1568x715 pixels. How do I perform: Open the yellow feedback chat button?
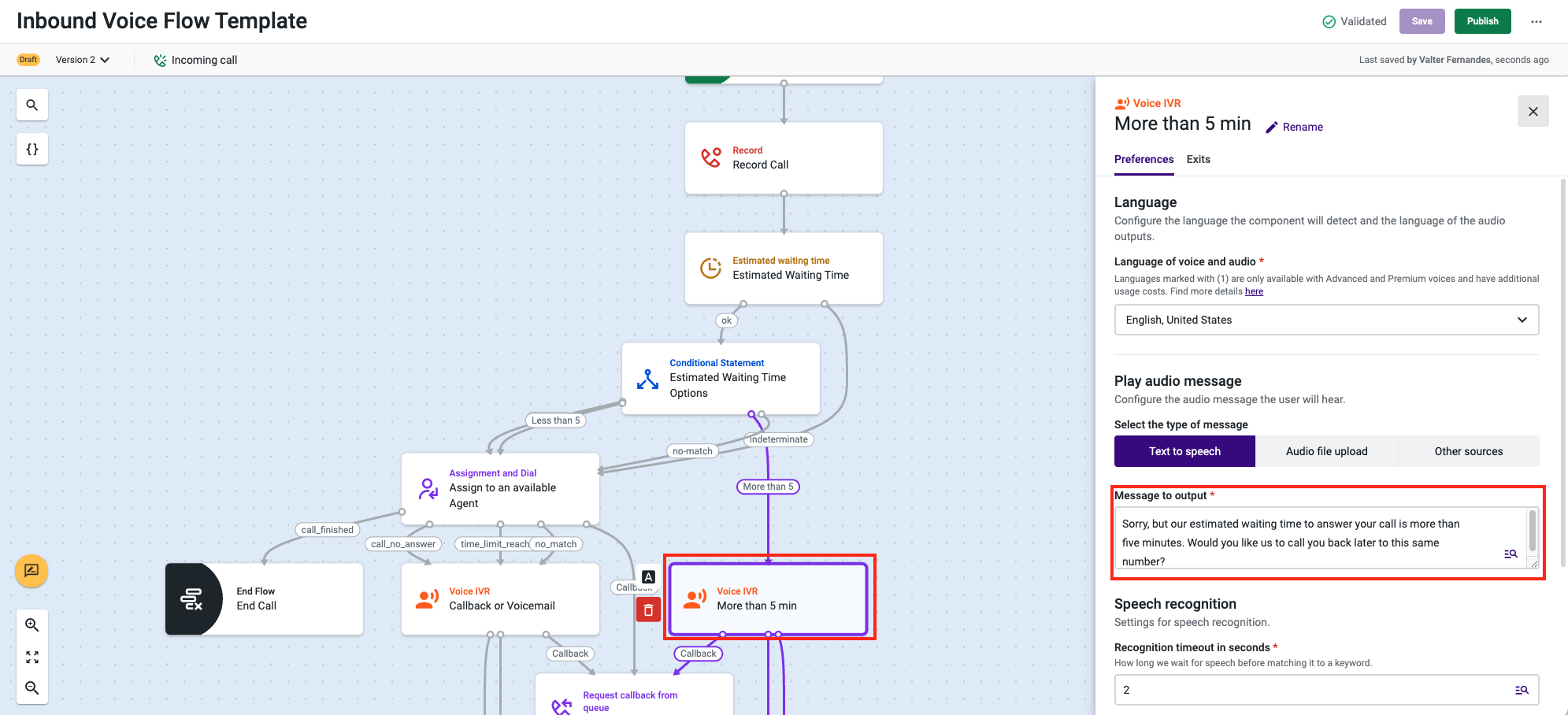pyautogui.click(x=32, y=571)
